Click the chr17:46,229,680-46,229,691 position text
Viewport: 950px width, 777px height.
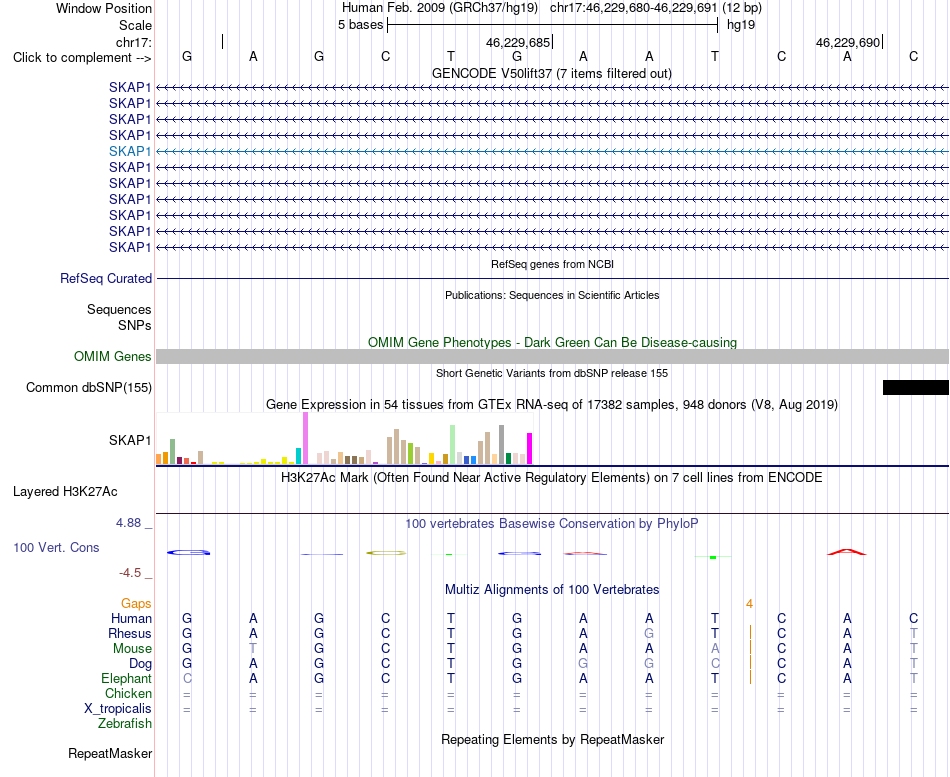click(x=634, y=8)
